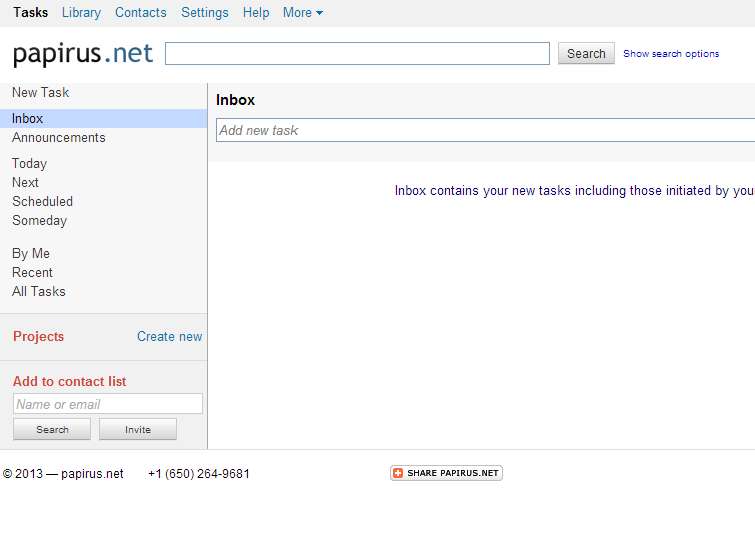Image resolution: width=755 pixels, height=537 pixels.
Task: Focus the main search input field
Action: 357,53
